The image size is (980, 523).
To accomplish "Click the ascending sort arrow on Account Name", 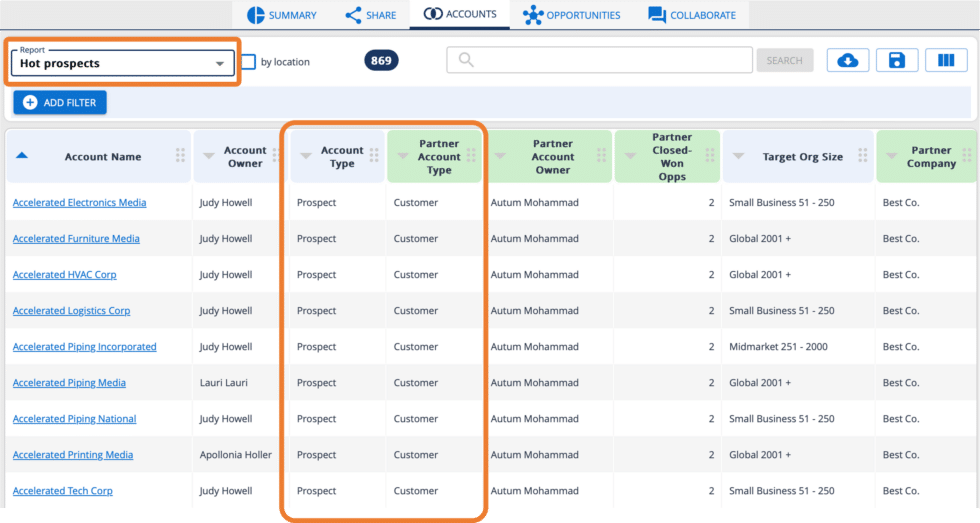I will pyautogui.click(x=22, y=156).
